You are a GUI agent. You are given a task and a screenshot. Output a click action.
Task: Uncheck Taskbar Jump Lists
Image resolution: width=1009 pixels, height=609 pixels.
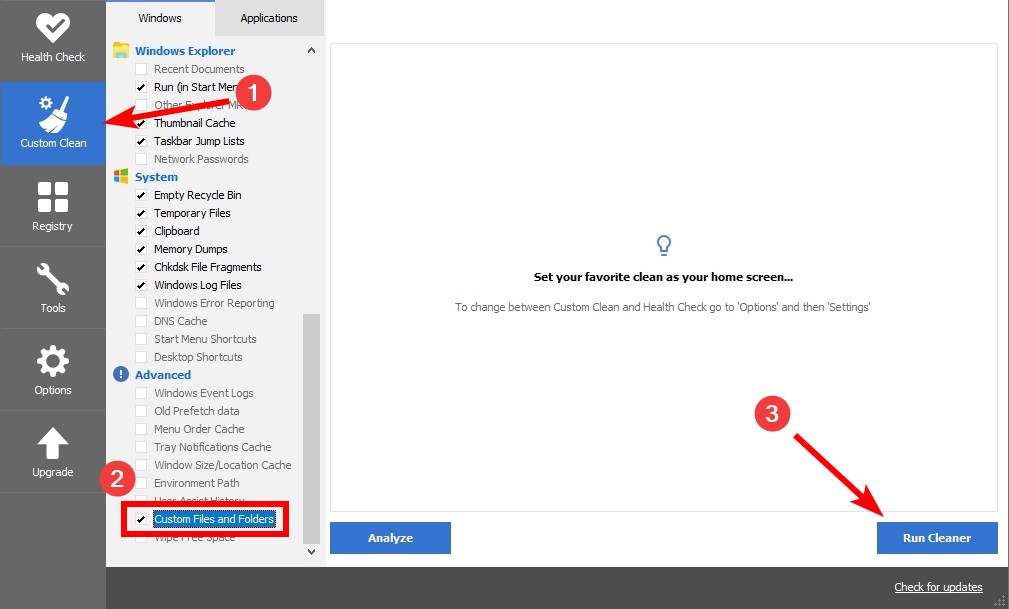[141, 141]
